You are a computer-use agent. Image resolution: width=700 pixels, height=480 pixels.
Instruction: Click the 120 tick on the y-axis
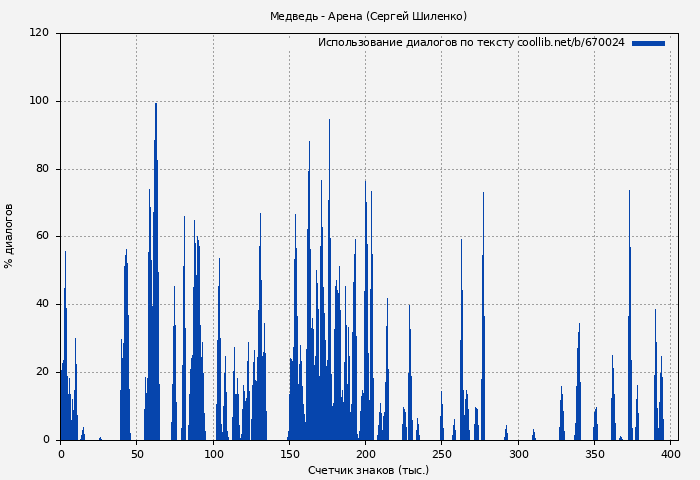[39, 33]
